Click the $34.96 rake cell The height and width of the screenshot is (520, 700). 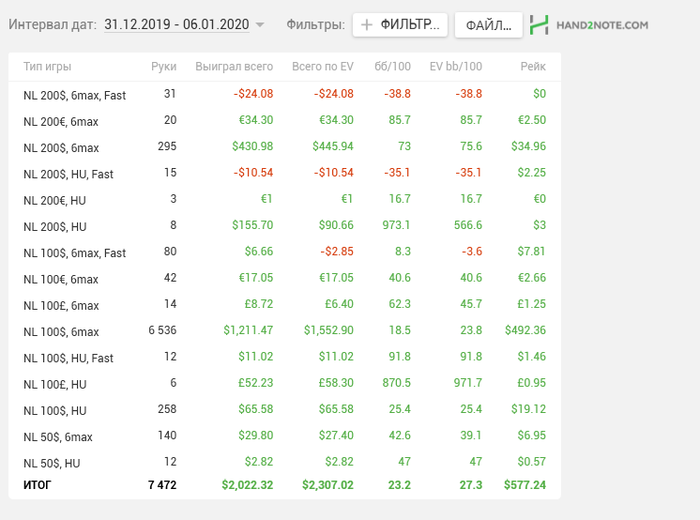coord(529,146)
